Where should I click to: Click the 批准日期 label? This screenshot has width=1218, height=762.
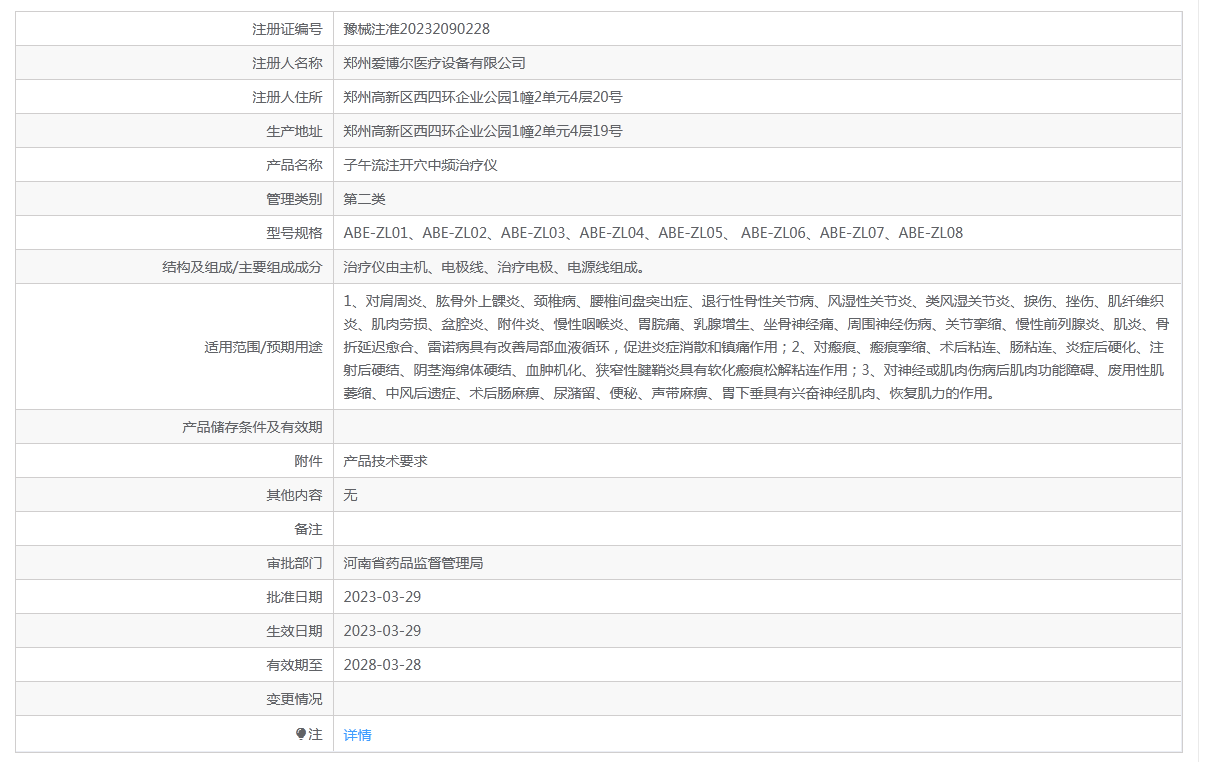[x=294, y=597]
